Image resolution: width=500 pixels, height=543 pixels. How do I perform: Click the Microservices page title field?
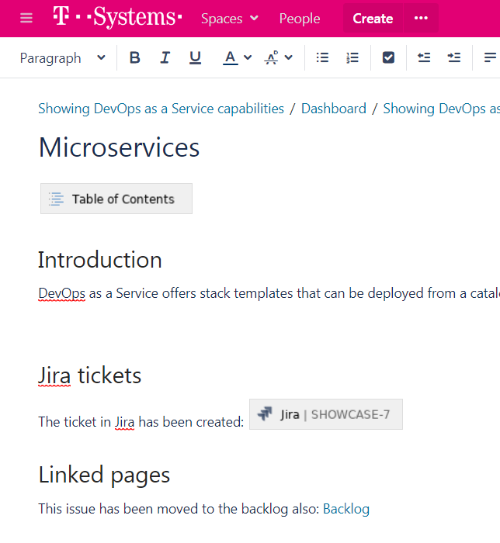(x=119, y=148)
